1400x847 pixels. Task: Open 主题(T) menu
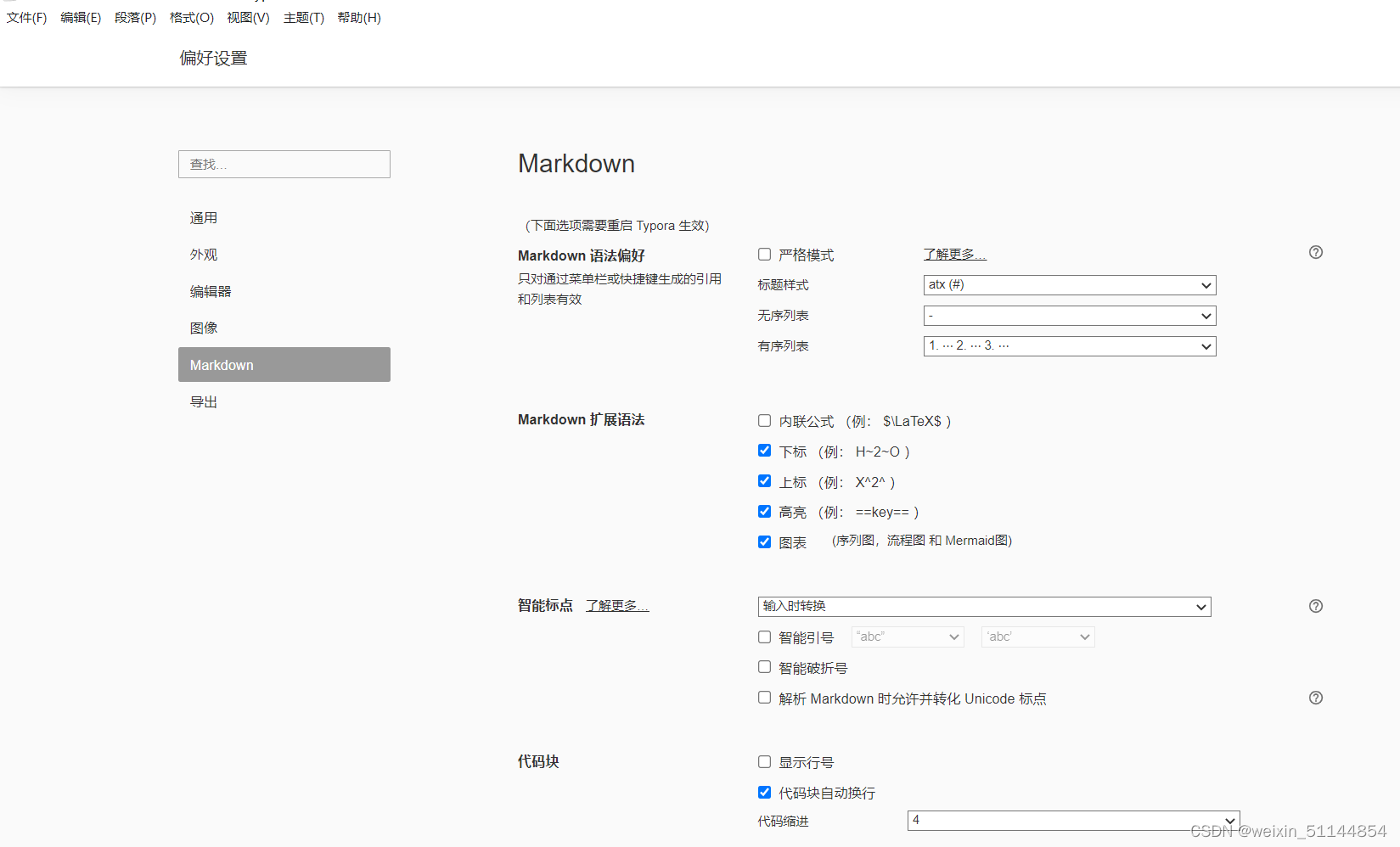304,18
